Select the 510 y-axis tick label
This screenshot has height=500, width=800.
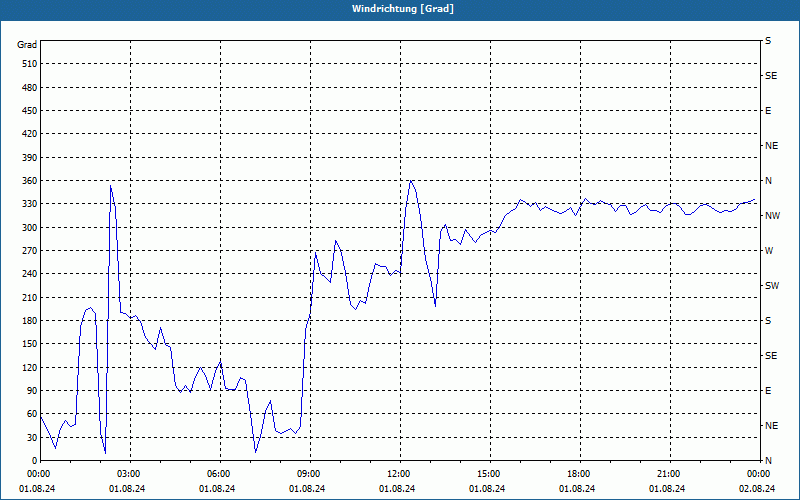coord(30,64)
